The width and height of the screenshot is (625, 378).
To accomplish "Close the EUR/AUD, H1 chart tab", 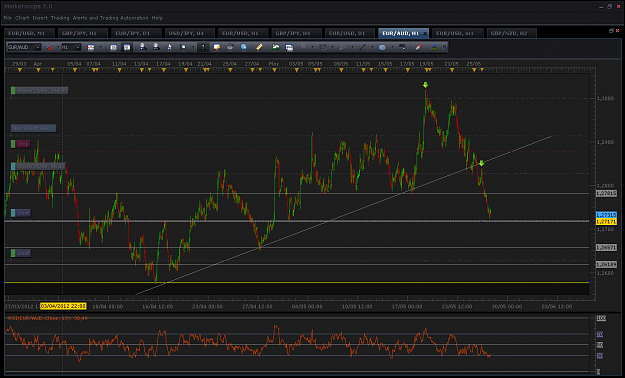I will coord(425,33).
